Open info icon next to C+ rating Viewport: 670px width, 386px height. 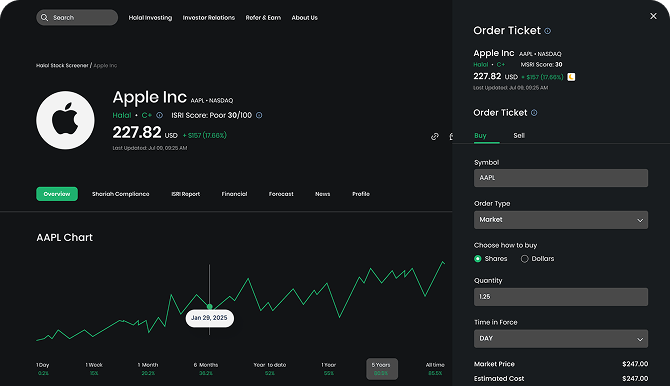click(159, 115)
